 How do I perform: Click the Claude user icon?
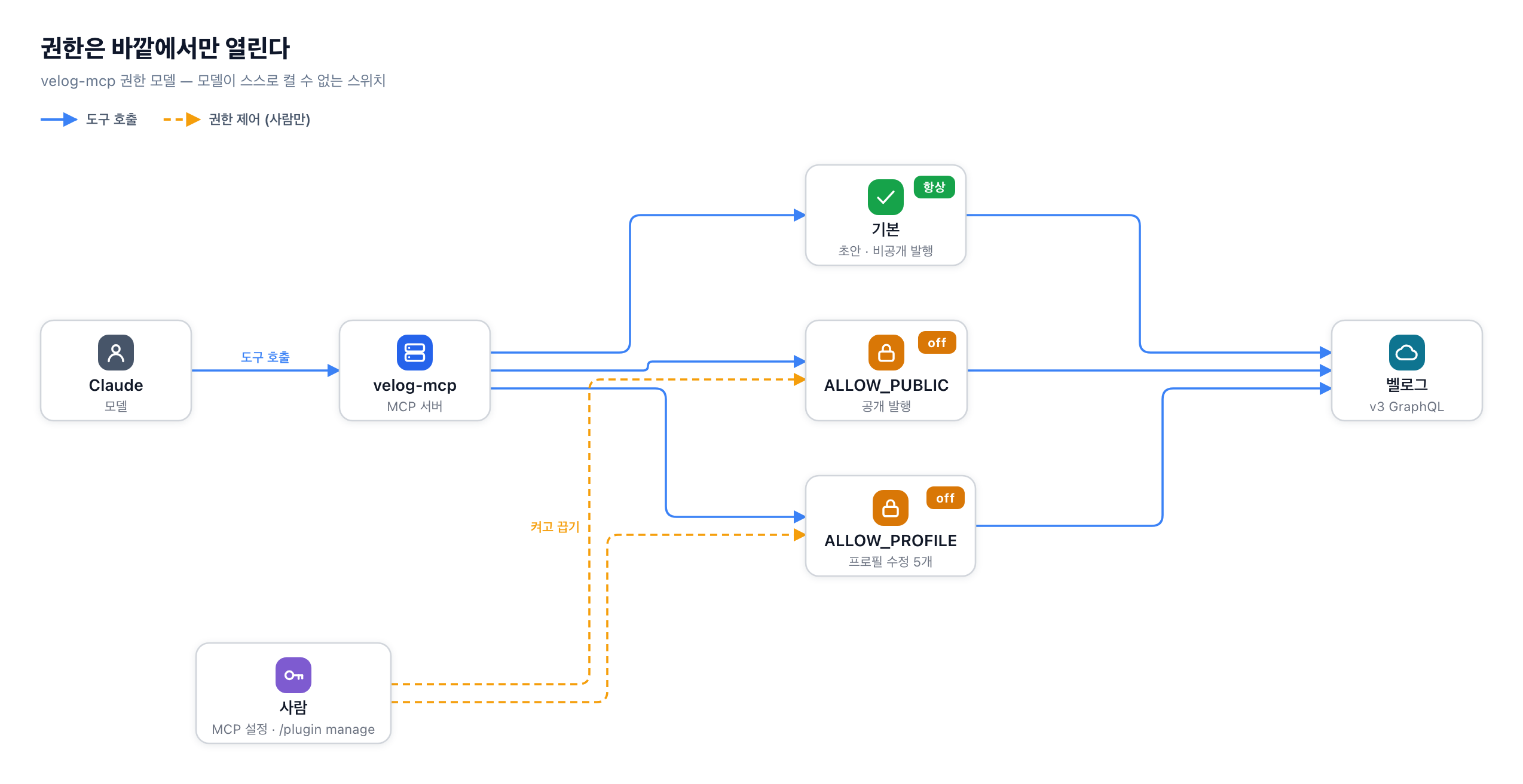coord(116,353)
